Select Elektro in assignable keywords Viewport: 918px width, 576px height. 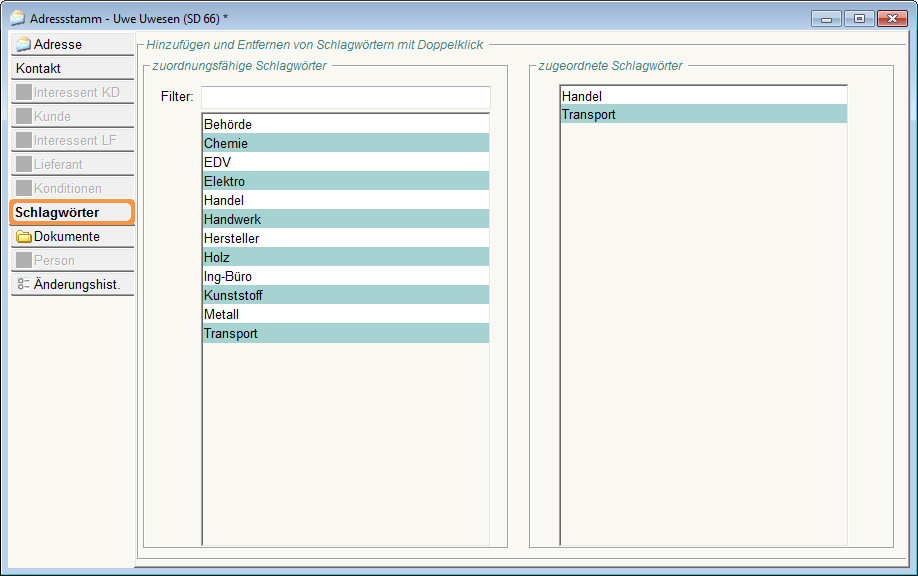coord(345,181)
